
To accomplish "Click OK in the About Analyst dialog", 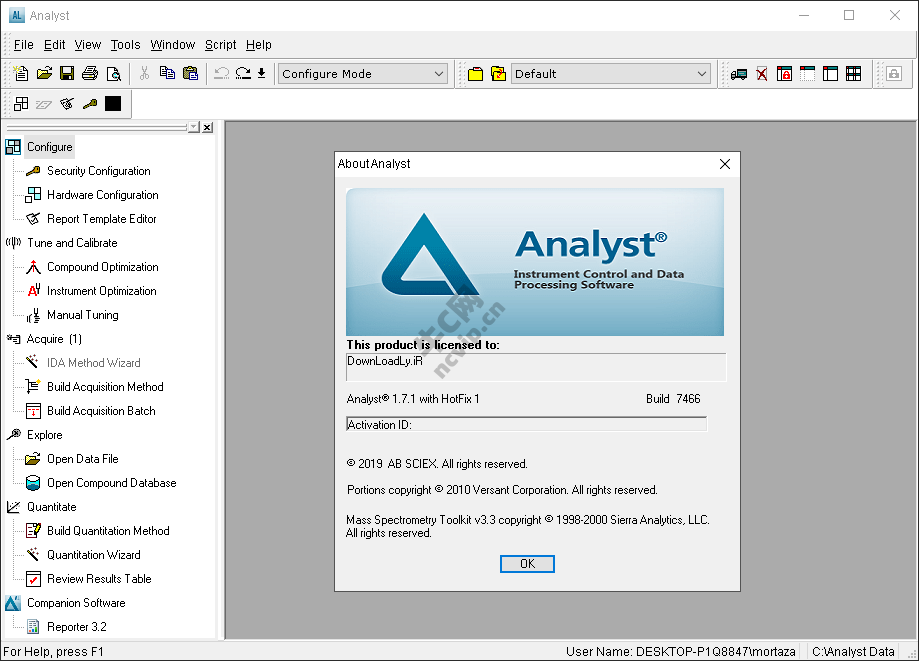I will tap(527, 564).
